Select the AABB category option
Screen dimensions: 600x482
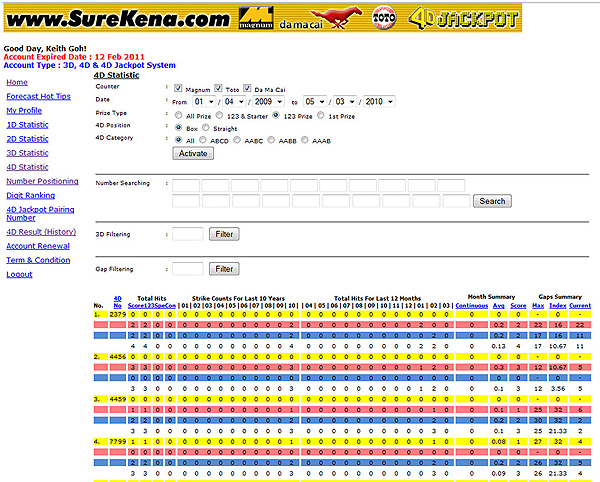(271, 140)
